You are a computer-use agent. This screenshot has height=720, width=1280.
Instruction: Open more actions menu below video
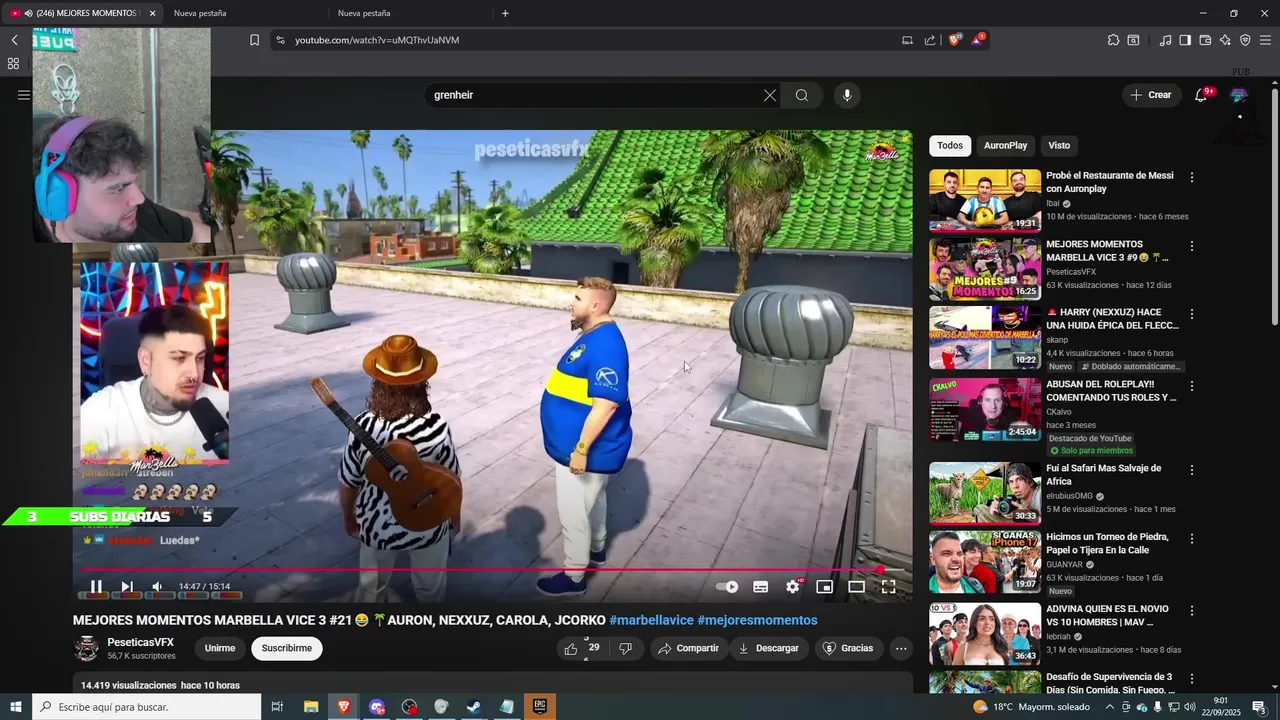901,648
